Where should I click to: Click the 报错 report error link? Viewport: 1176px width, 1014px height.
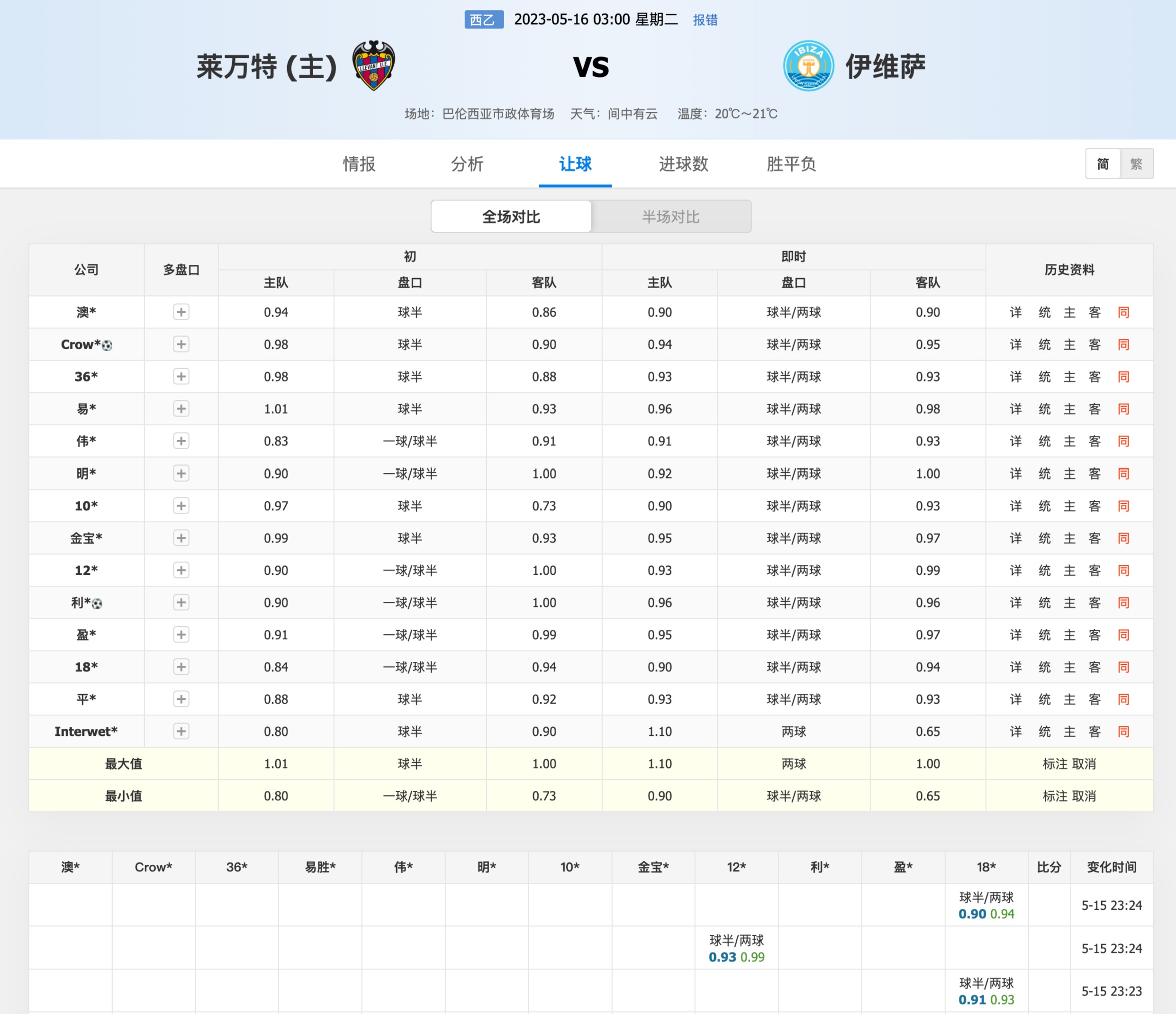point(705,20)
